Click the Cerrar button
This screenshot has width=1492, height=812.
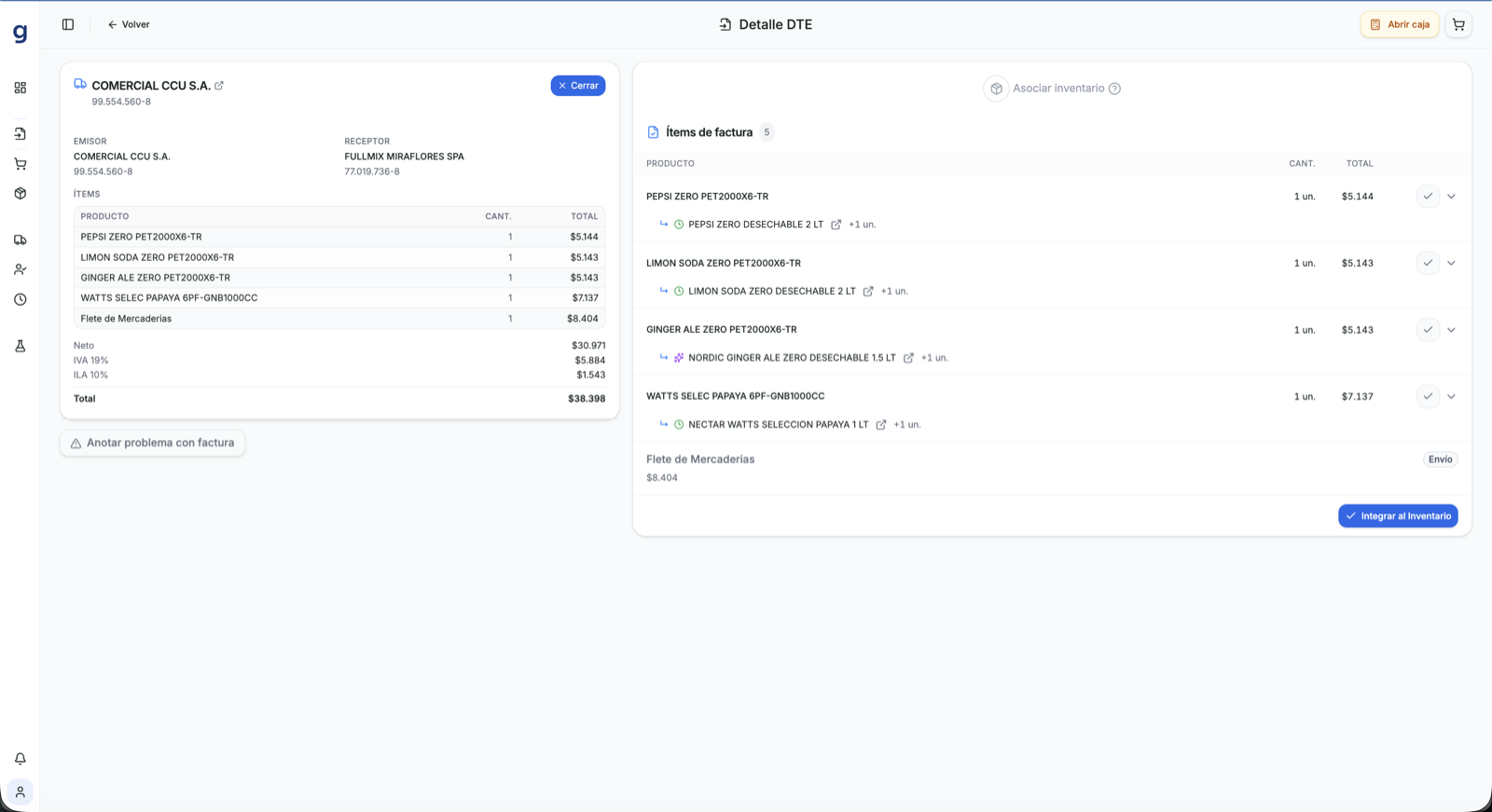click(x=578, y=86)
